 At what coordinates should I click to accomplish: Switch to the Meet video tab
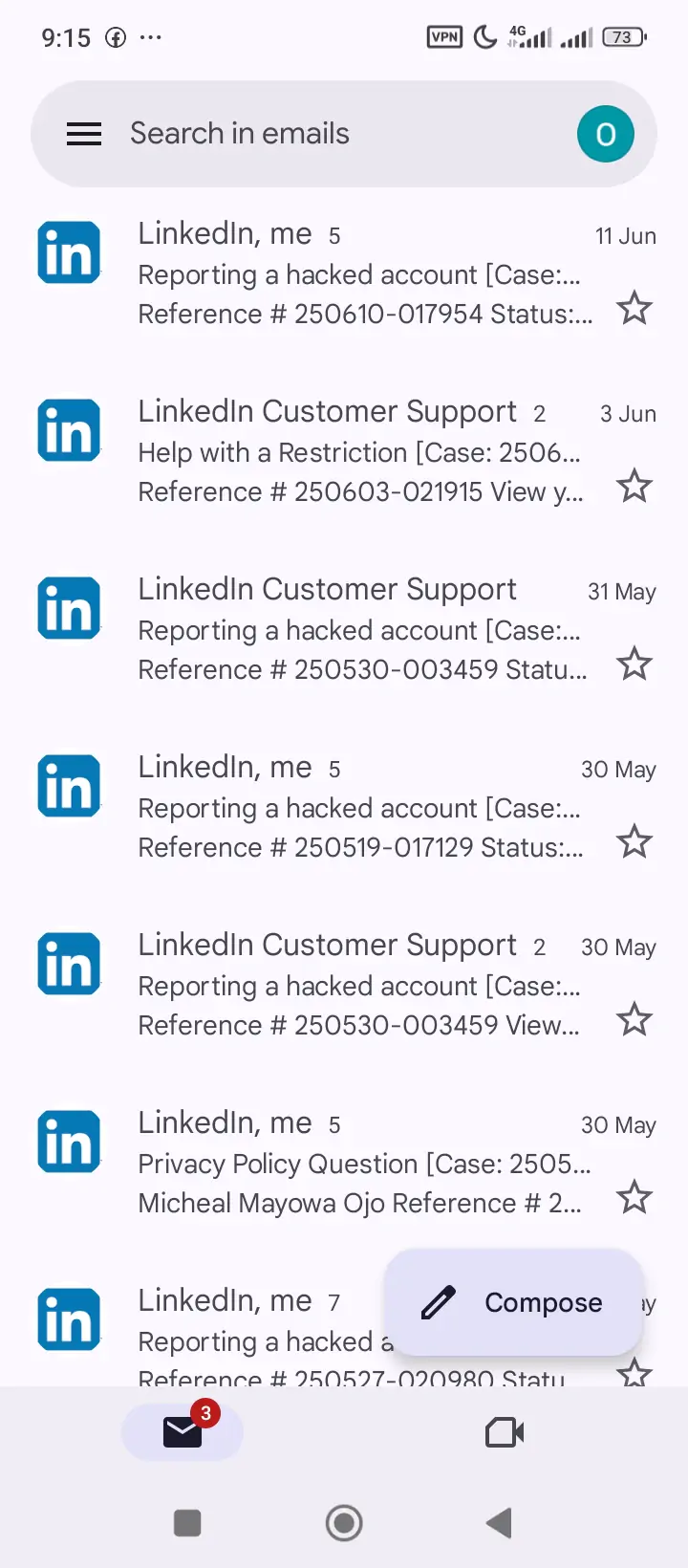coord(505,1432)
